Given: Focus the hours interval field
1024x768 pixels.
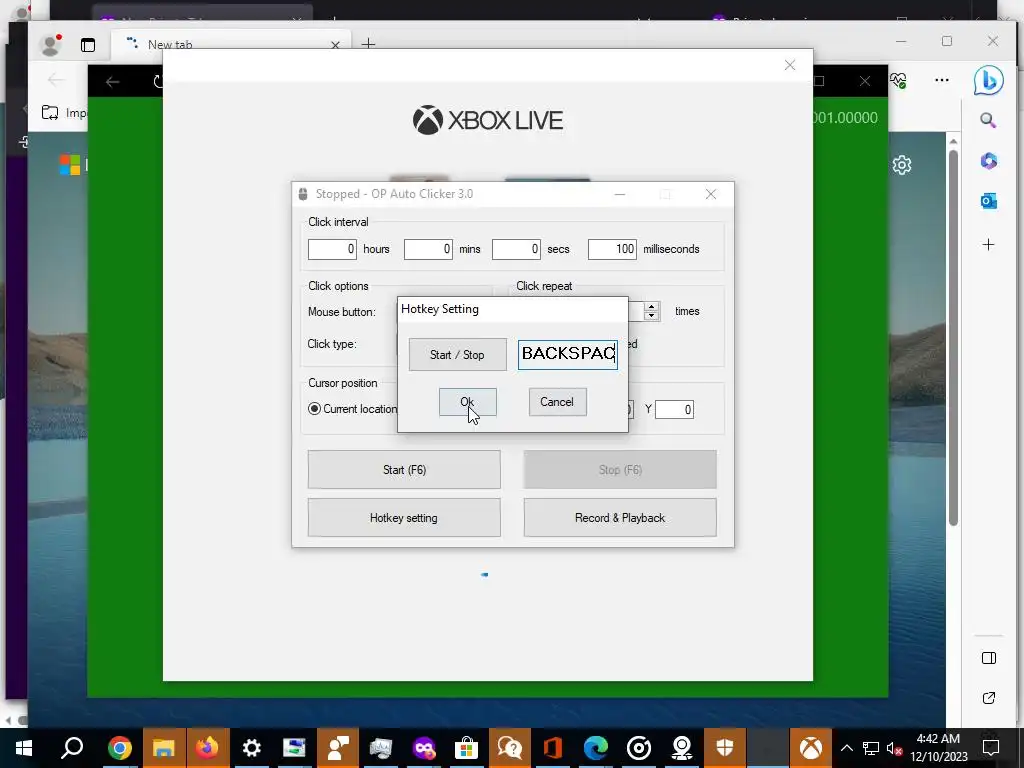Looking at the screenshot, I should [x=332, y=249].
